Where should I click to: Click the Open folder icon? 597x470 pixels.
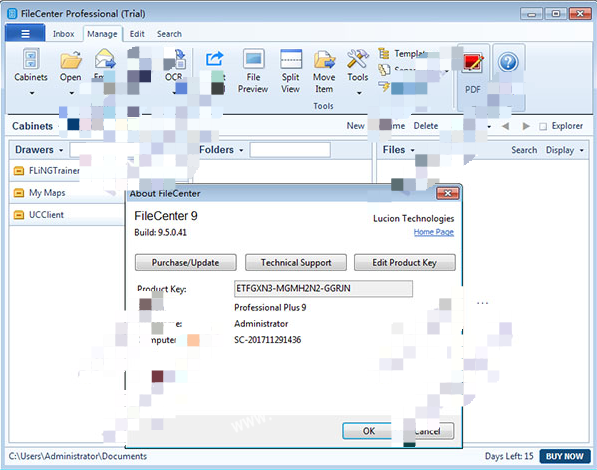click(x=71, y=60)
